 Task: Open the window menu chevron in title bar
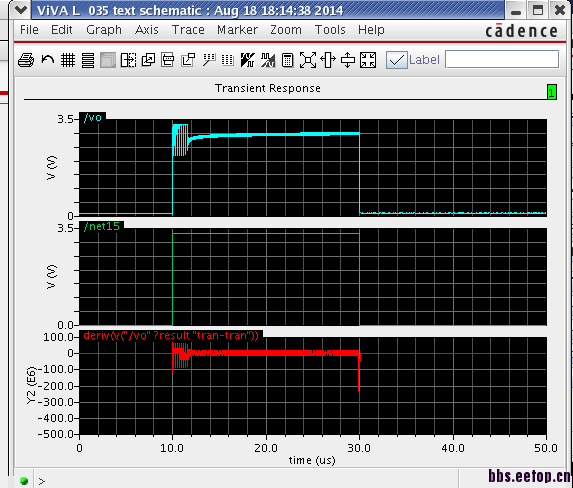[x=20, y=10]
